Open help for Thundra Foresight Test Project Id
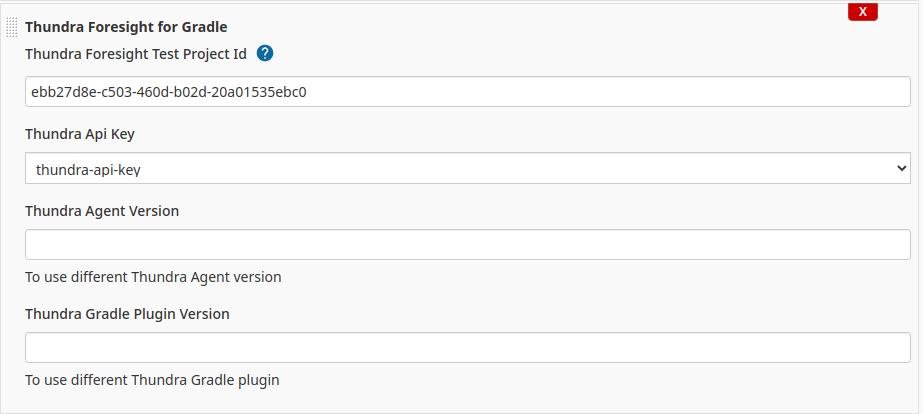 point(265,54)
